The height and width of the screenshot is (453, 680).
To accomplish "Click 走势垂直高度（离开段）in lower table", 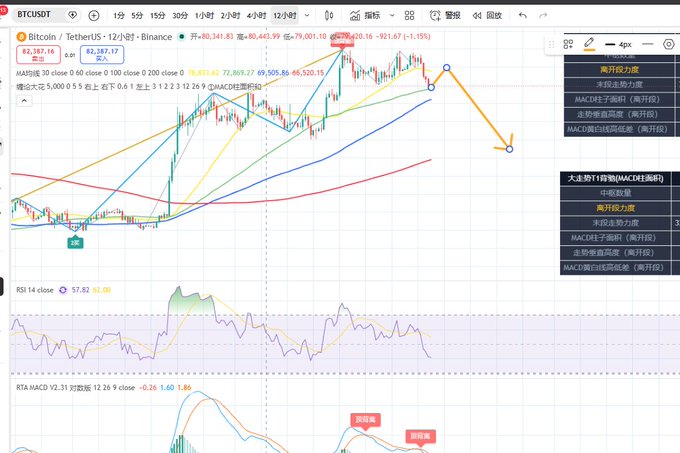I will tap(615, 252).
